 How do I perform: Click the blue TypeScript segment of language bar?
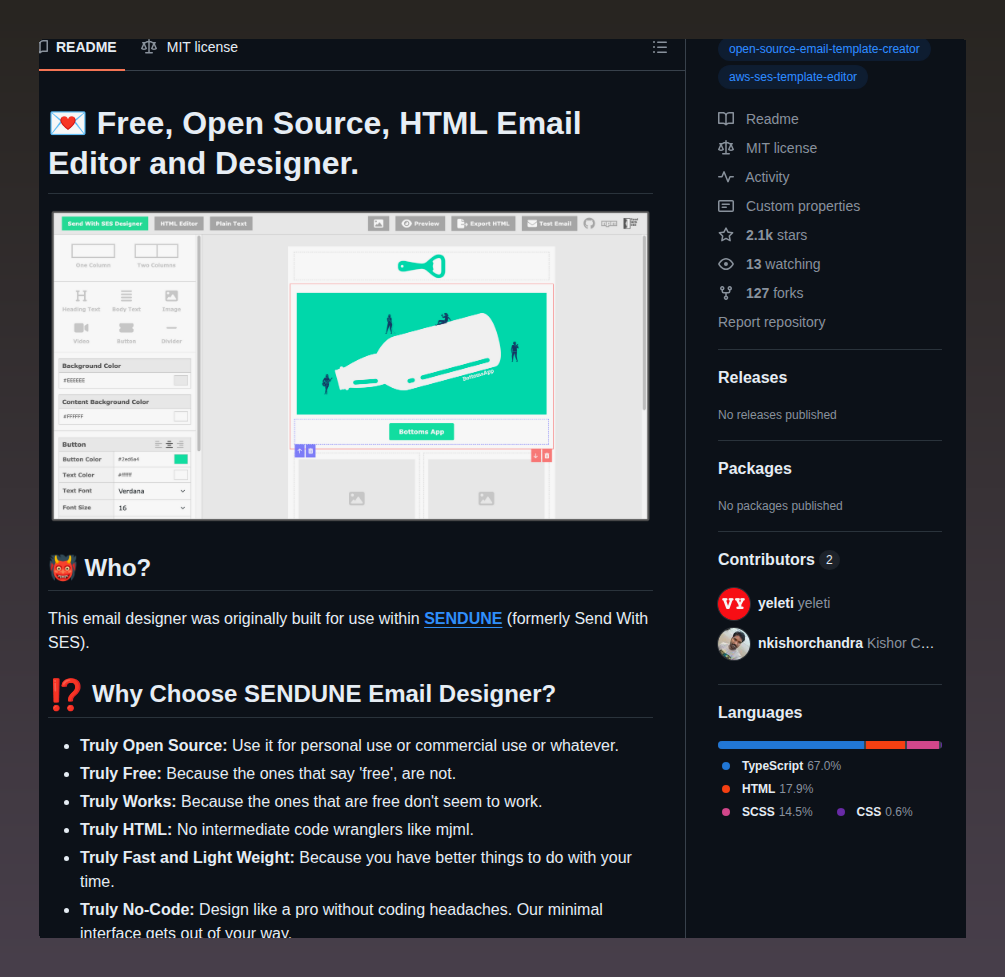[x=791, y=745]
